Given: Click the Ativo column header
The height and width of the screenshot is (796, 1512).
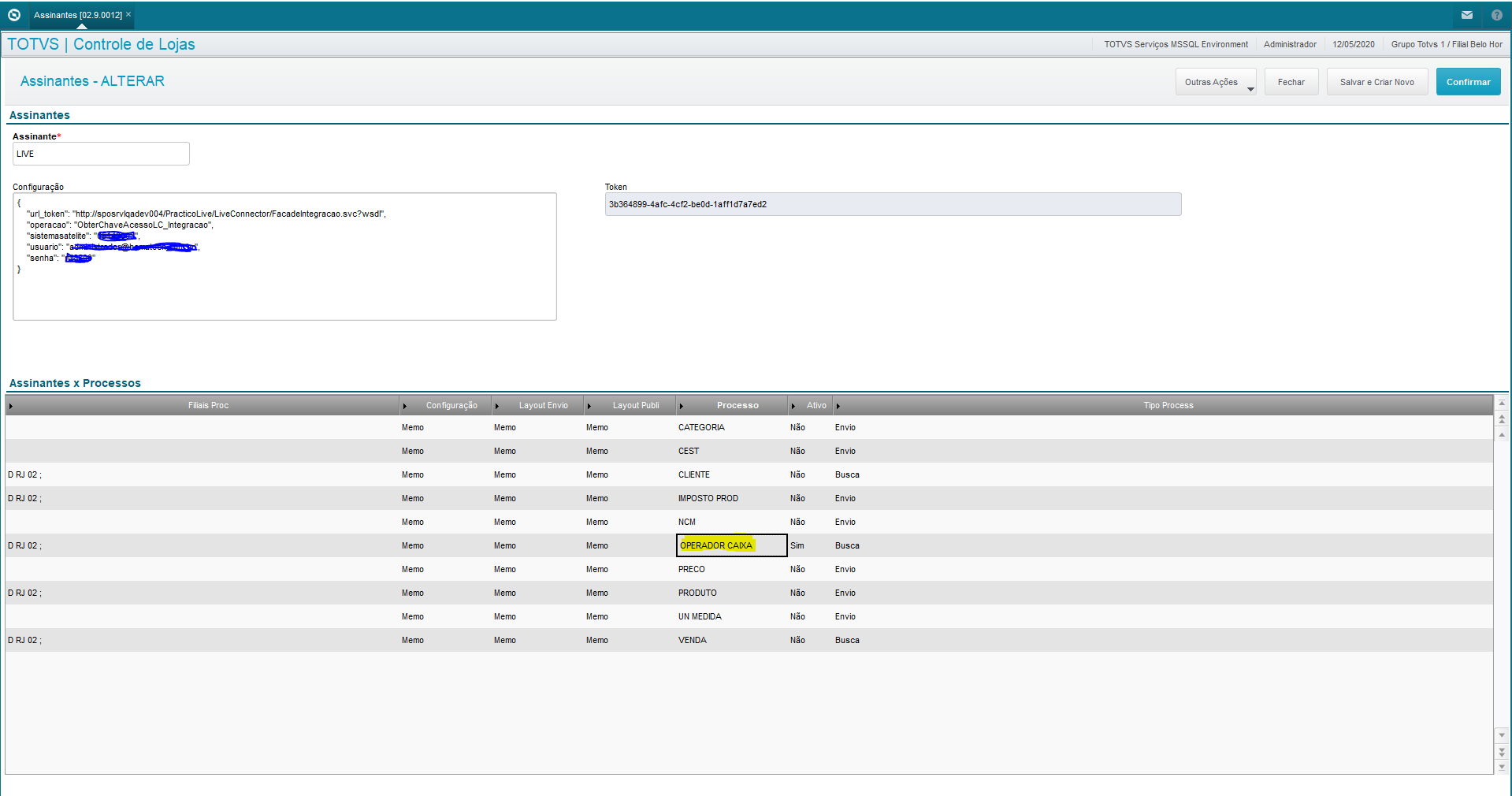Looking at the screenshot, I should click(816, 406).
